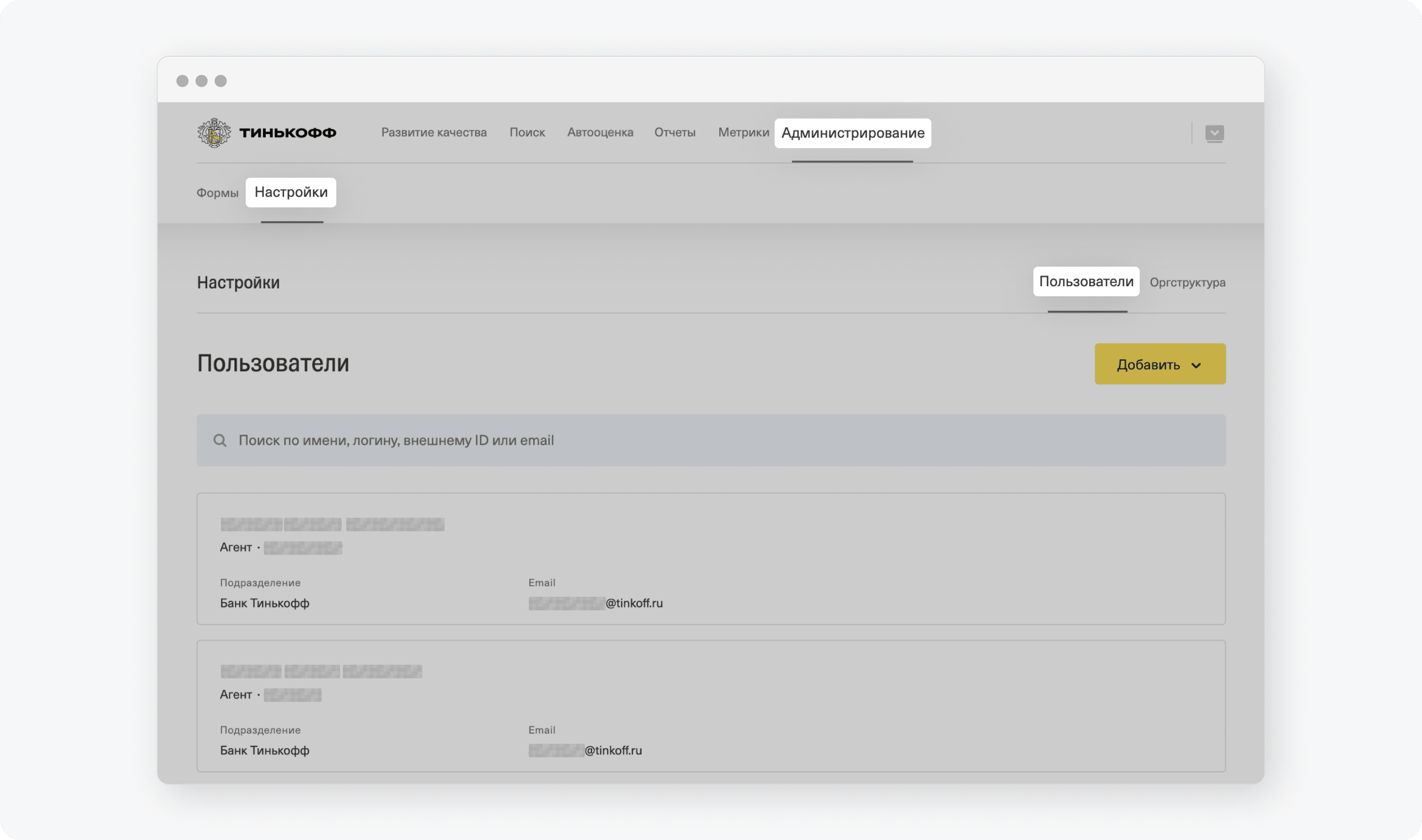Click the Администрирование navigation tab
This screenshot has height=840, width=1422.
[852, 132]
